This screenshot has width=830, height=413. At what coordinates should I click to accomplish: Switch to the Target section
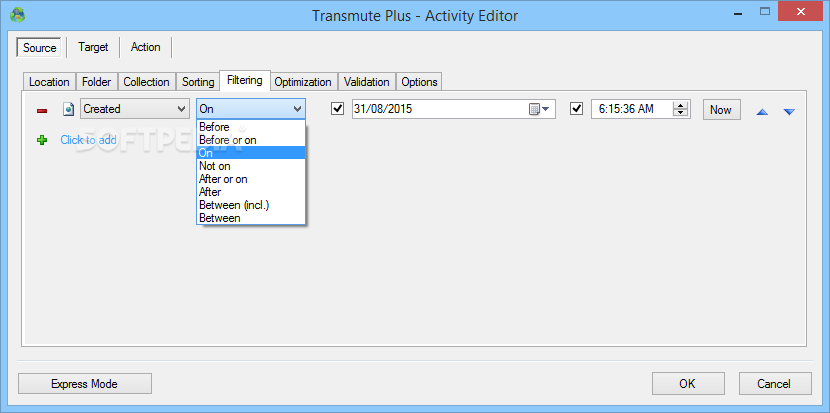click(x=93, y=47)
